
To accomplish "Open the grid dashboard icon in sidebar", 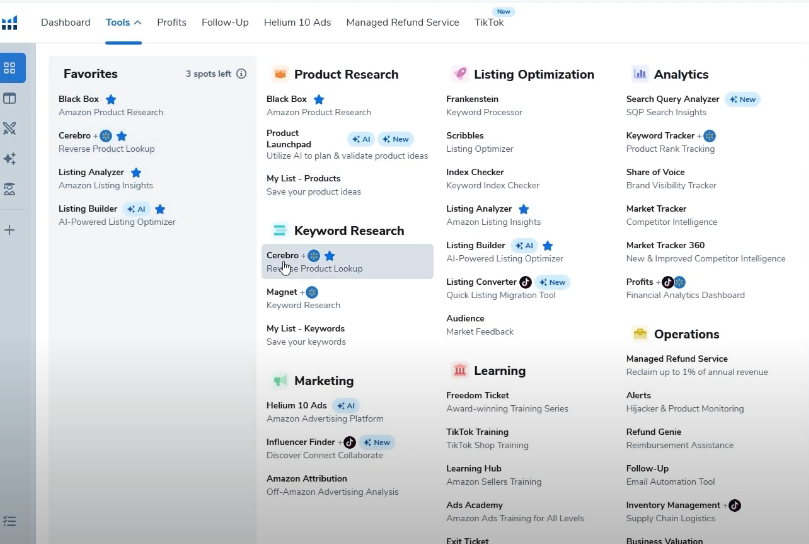I will coord(10,68).
